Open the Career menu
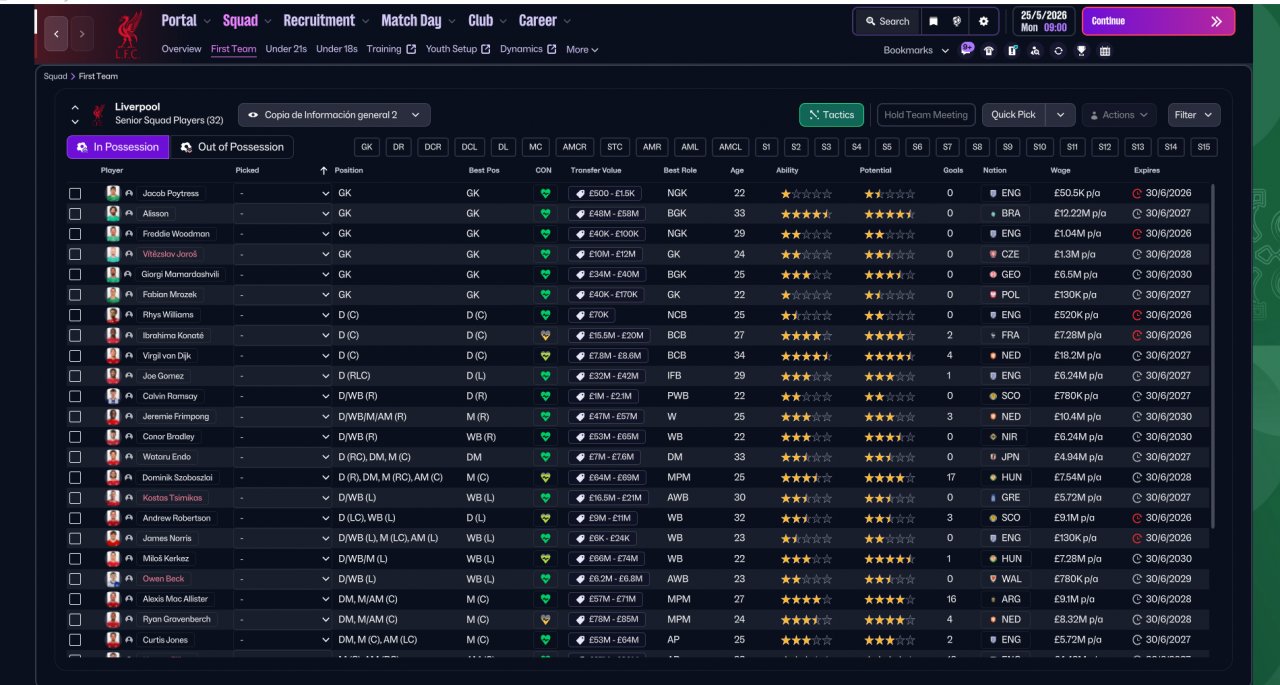 [544, 20]
